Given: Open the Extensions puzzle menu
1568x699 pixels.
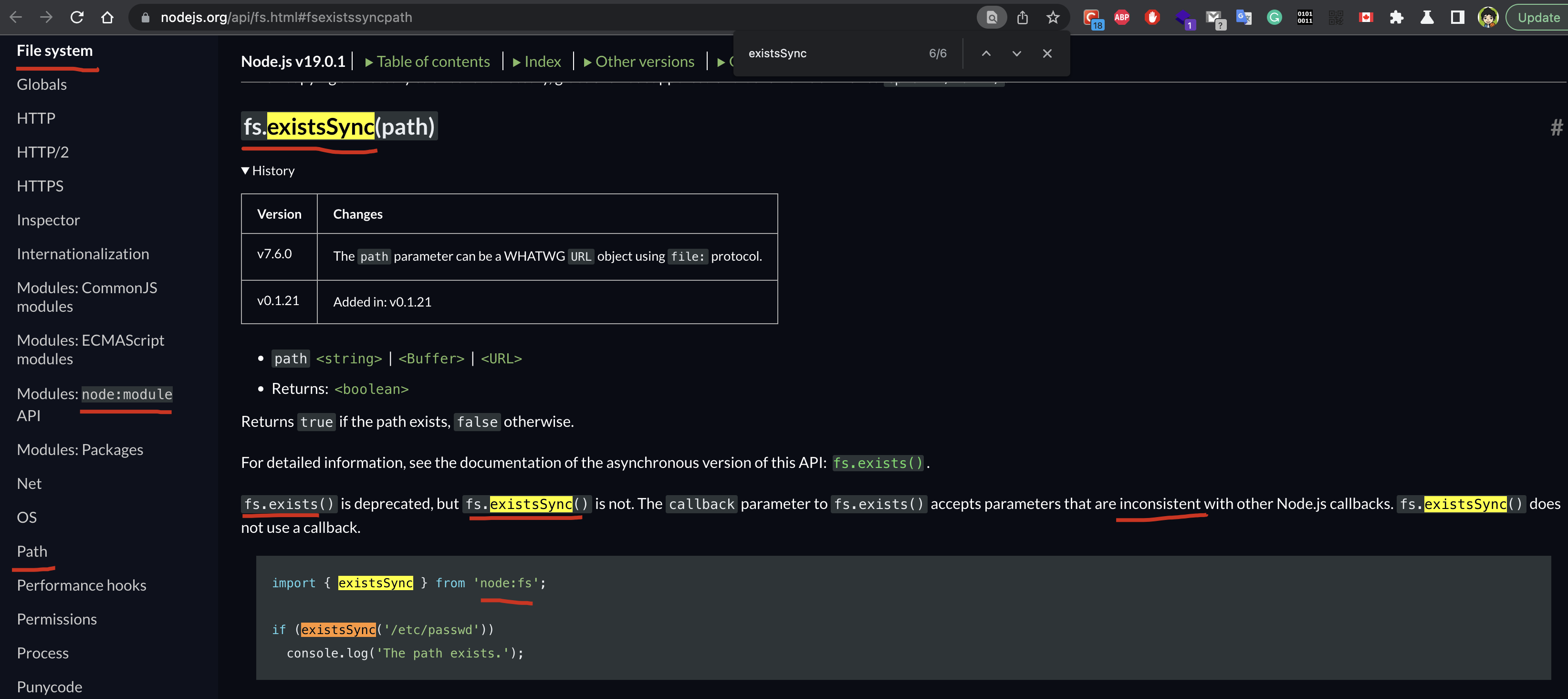Looking at the screenshot, I should click(1396, 18).
